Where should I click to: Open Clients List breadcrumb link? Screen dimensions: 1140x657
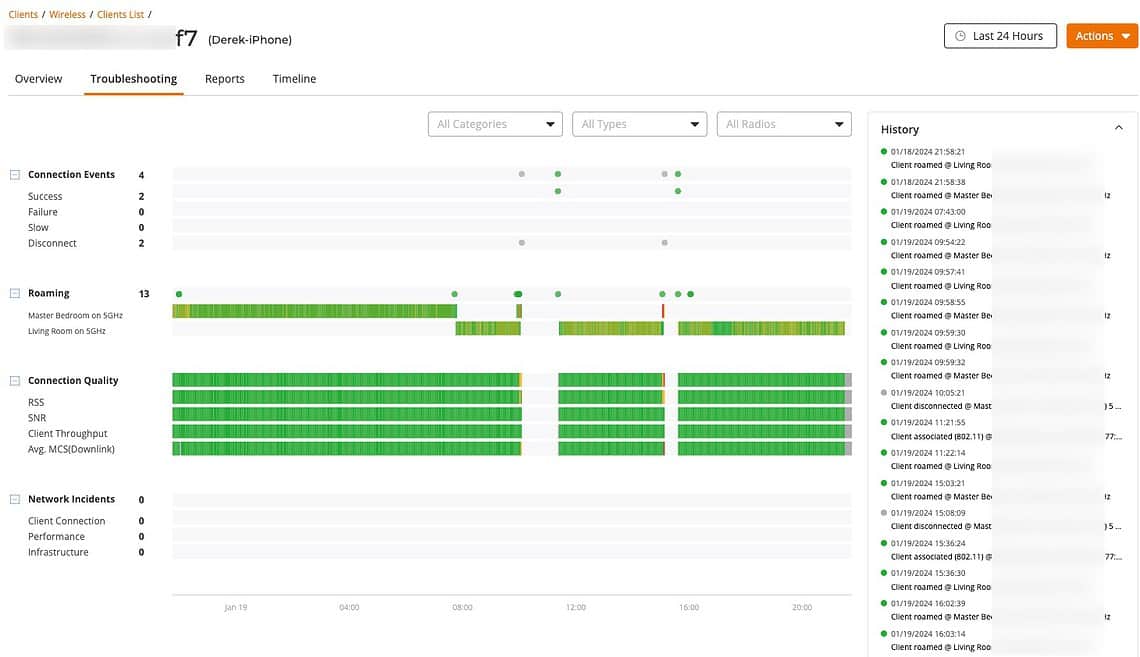click(120, 15)
